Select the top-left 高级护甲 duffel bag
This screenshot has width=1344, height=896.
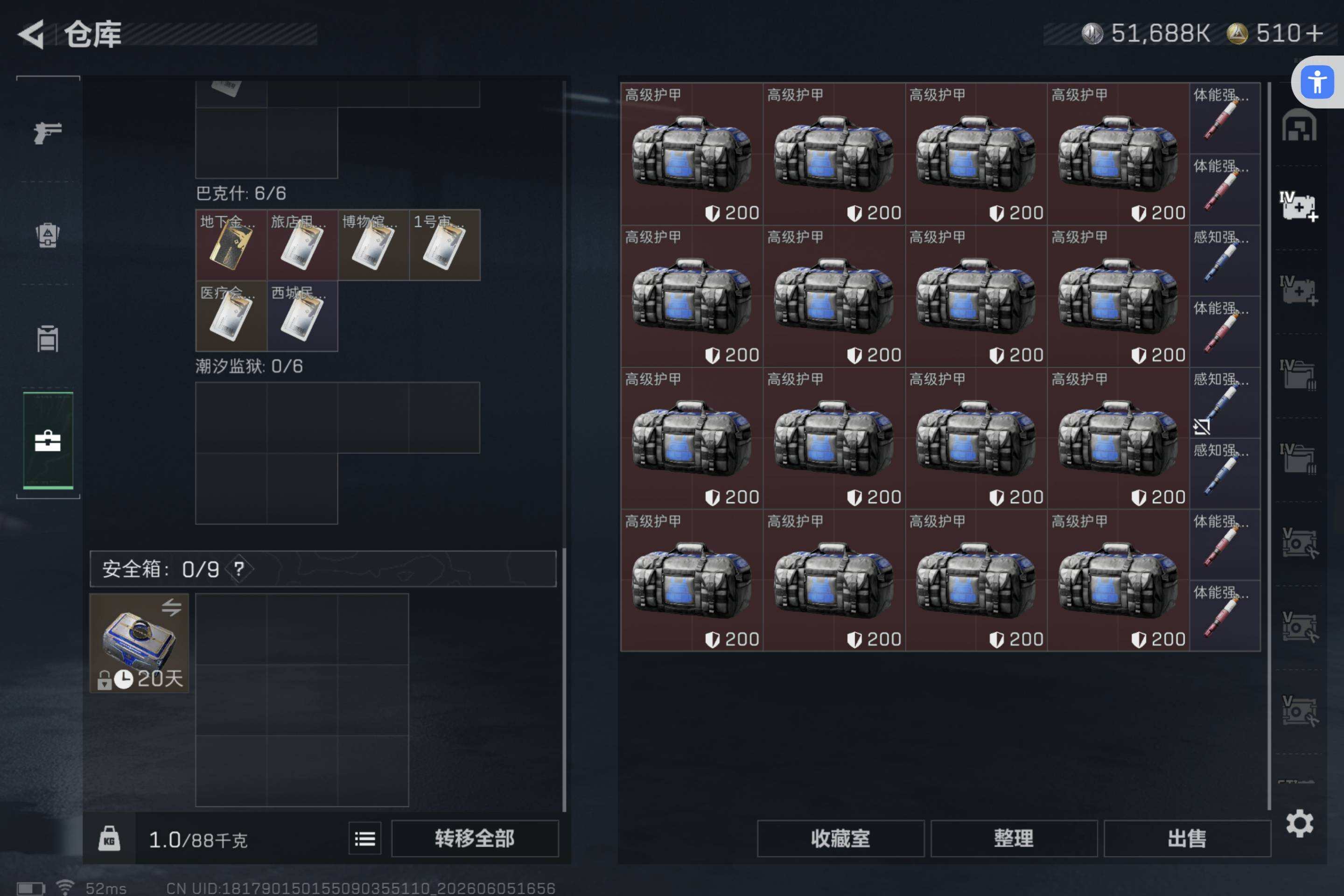tap(692, 154)
